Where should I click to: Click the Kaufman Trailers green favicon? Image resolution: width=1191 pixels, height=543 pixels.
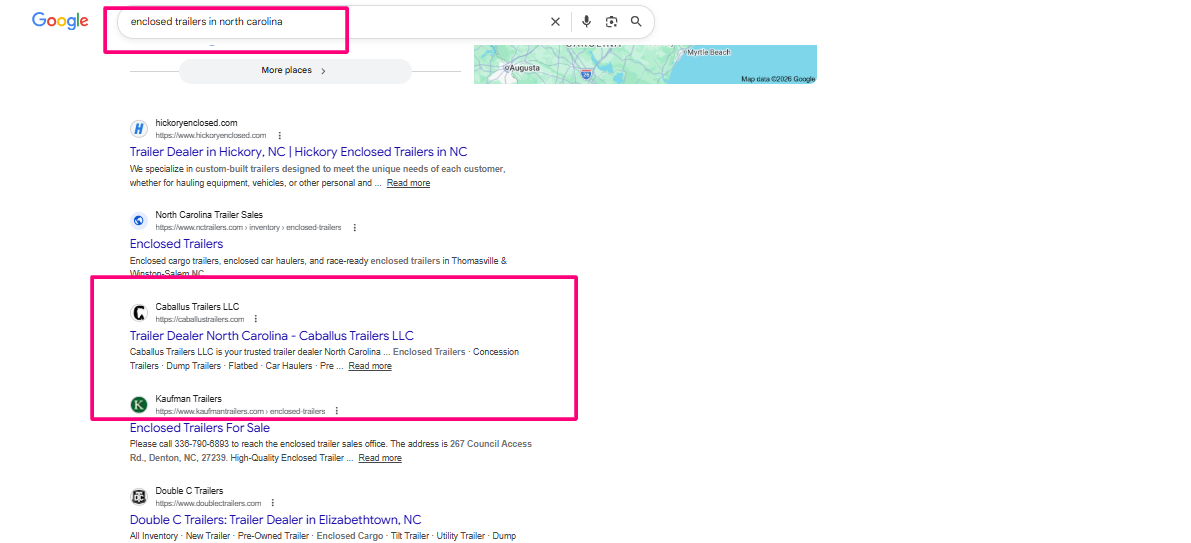point(138,404)
